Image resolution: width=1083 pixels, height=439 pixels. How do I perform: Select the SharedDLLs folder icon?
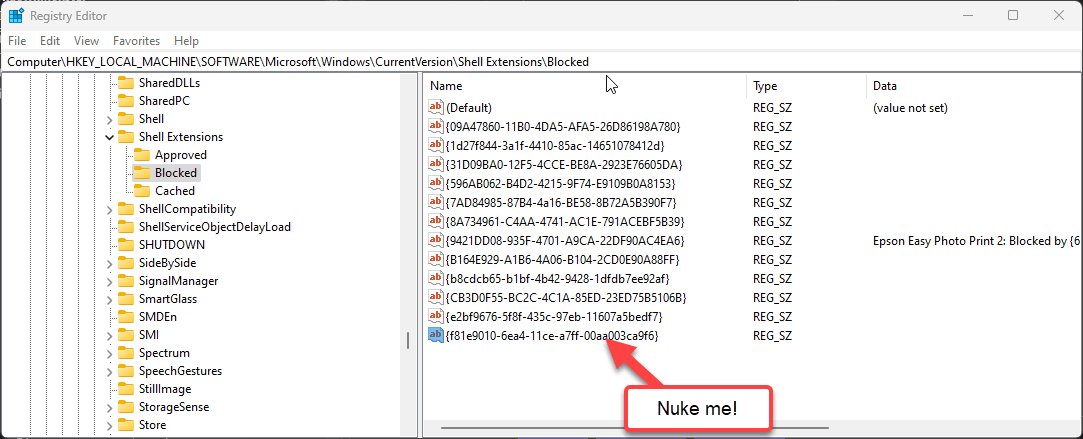(126, 83)
